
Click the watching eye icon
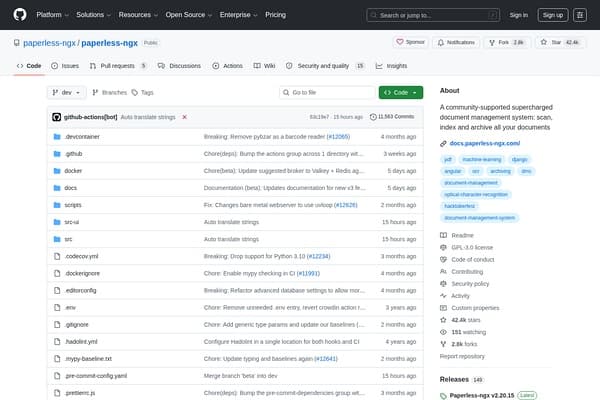tap(443, 332)
